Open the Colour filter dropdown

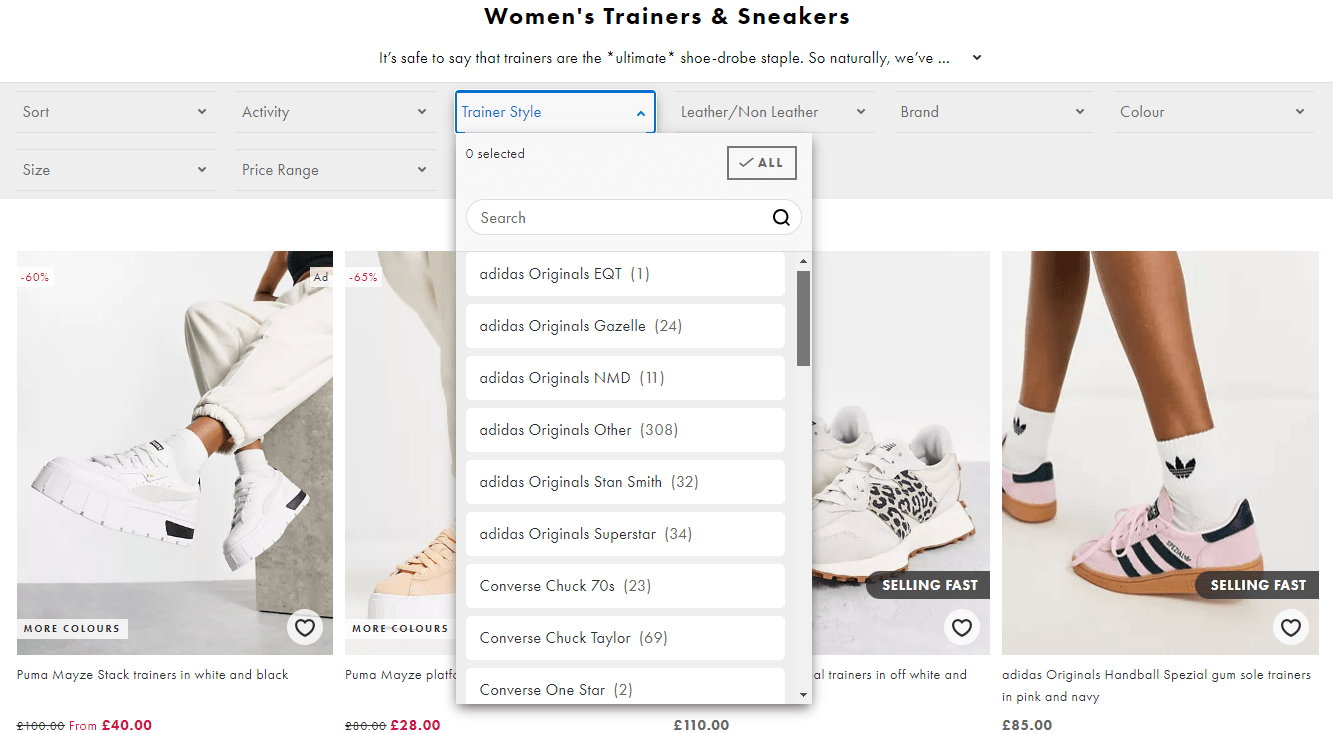coord(1213,112)
